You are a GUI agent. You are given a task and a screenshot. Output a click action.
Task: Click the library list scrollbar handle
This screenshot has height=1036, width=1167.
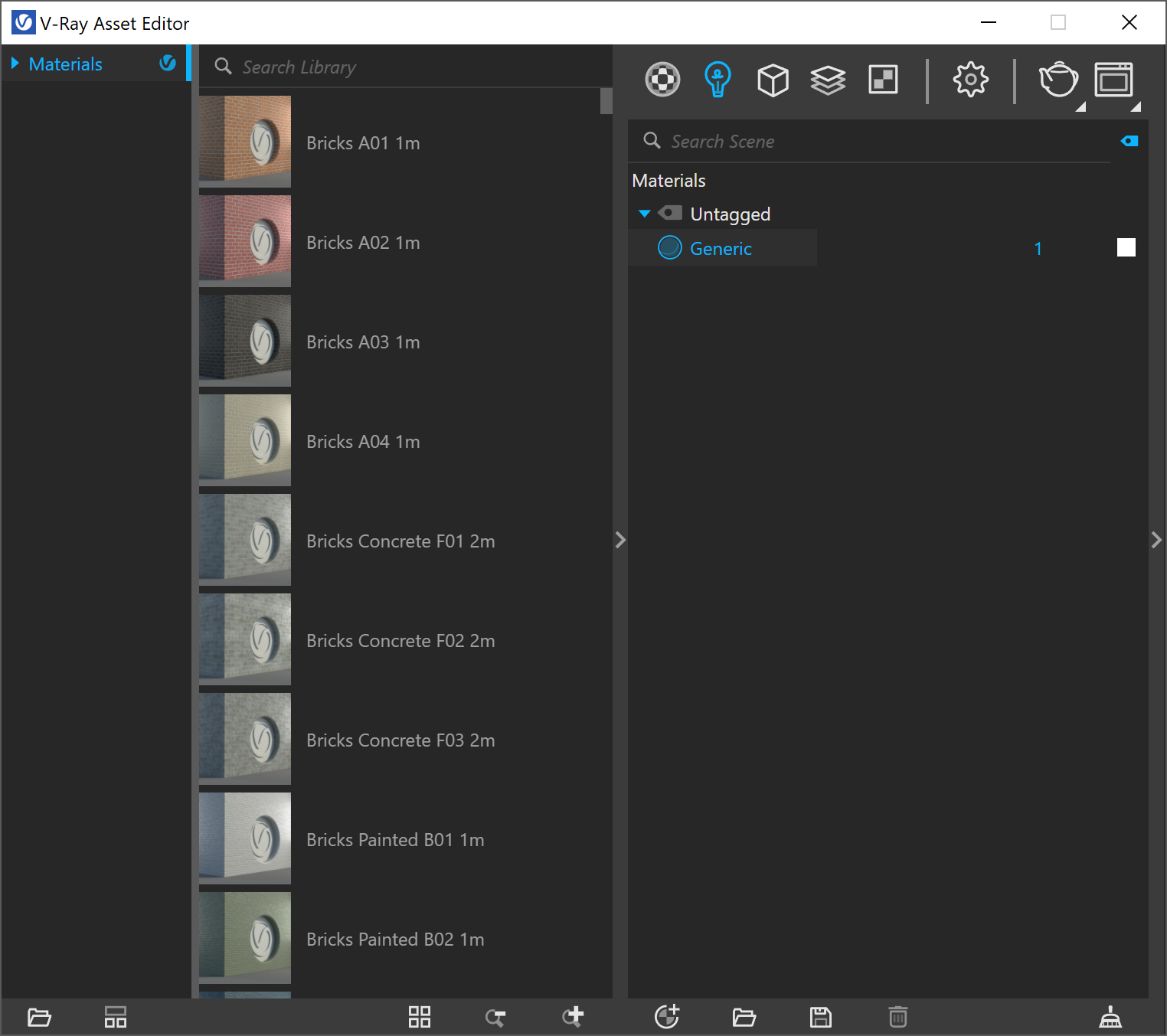click(x=606, y=101)
